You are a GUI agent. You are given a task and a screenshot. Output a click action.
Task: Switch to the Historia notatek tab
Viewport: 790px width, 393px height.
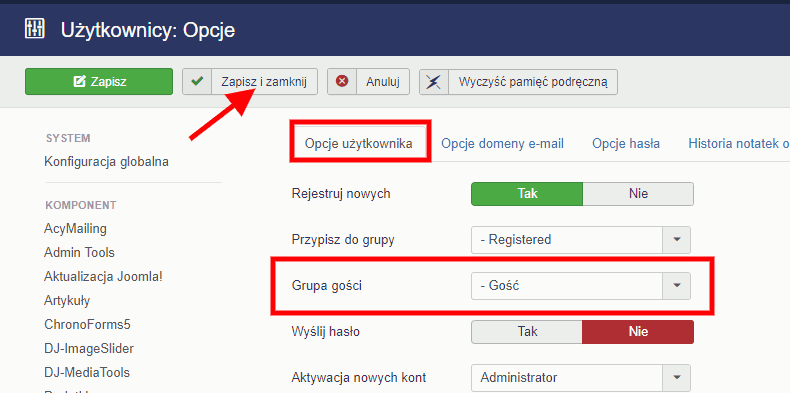739,144
